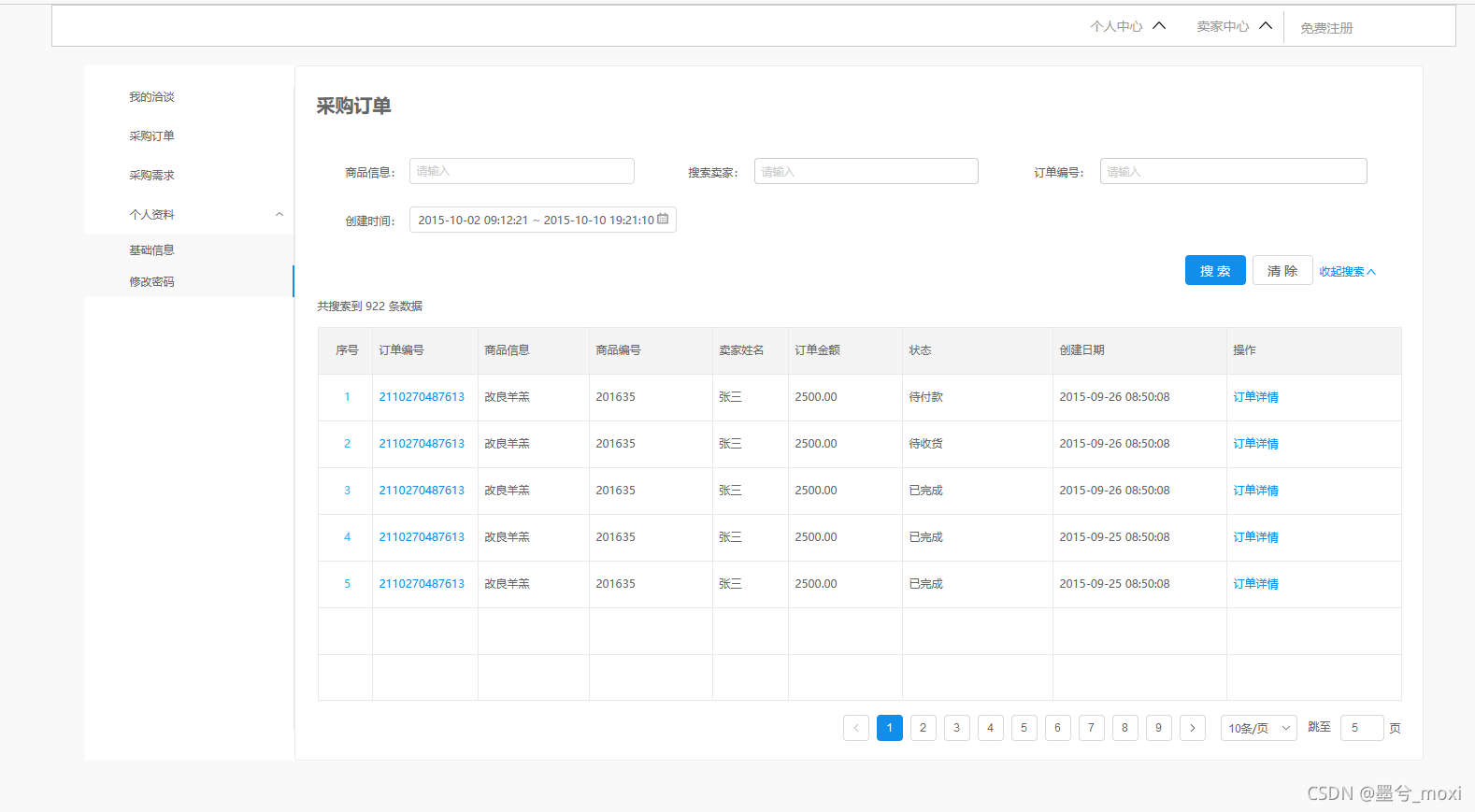
Task: Go to previous page arrow in pagination
Action: coord(856,728)
